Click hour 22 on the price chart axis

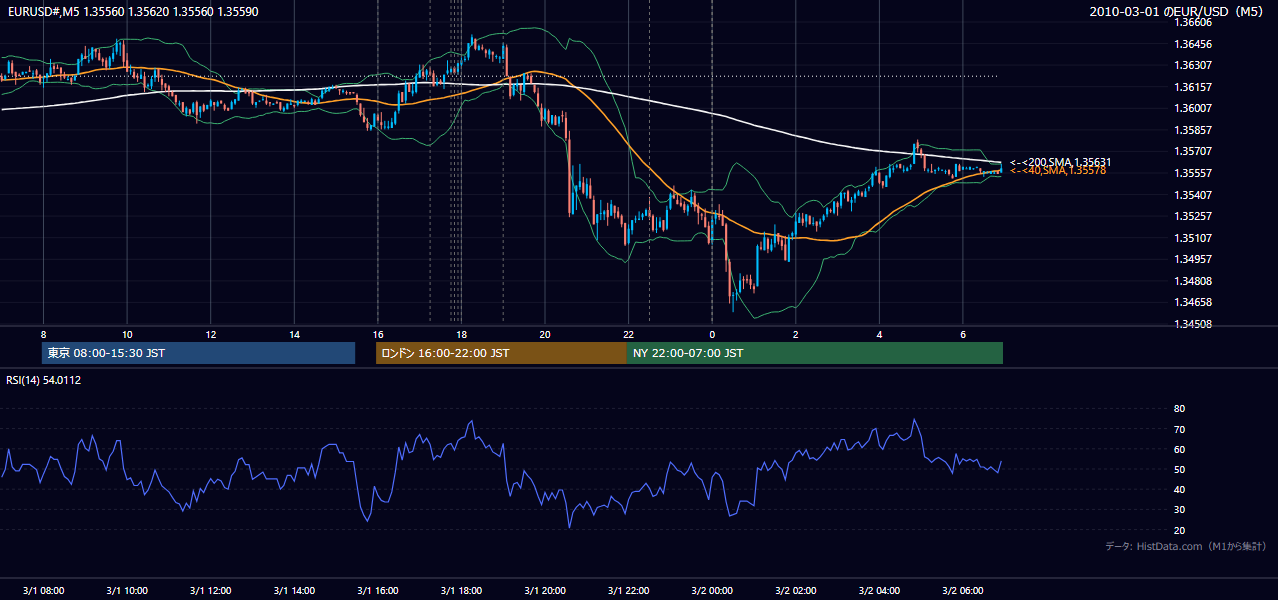click(628, 334)
